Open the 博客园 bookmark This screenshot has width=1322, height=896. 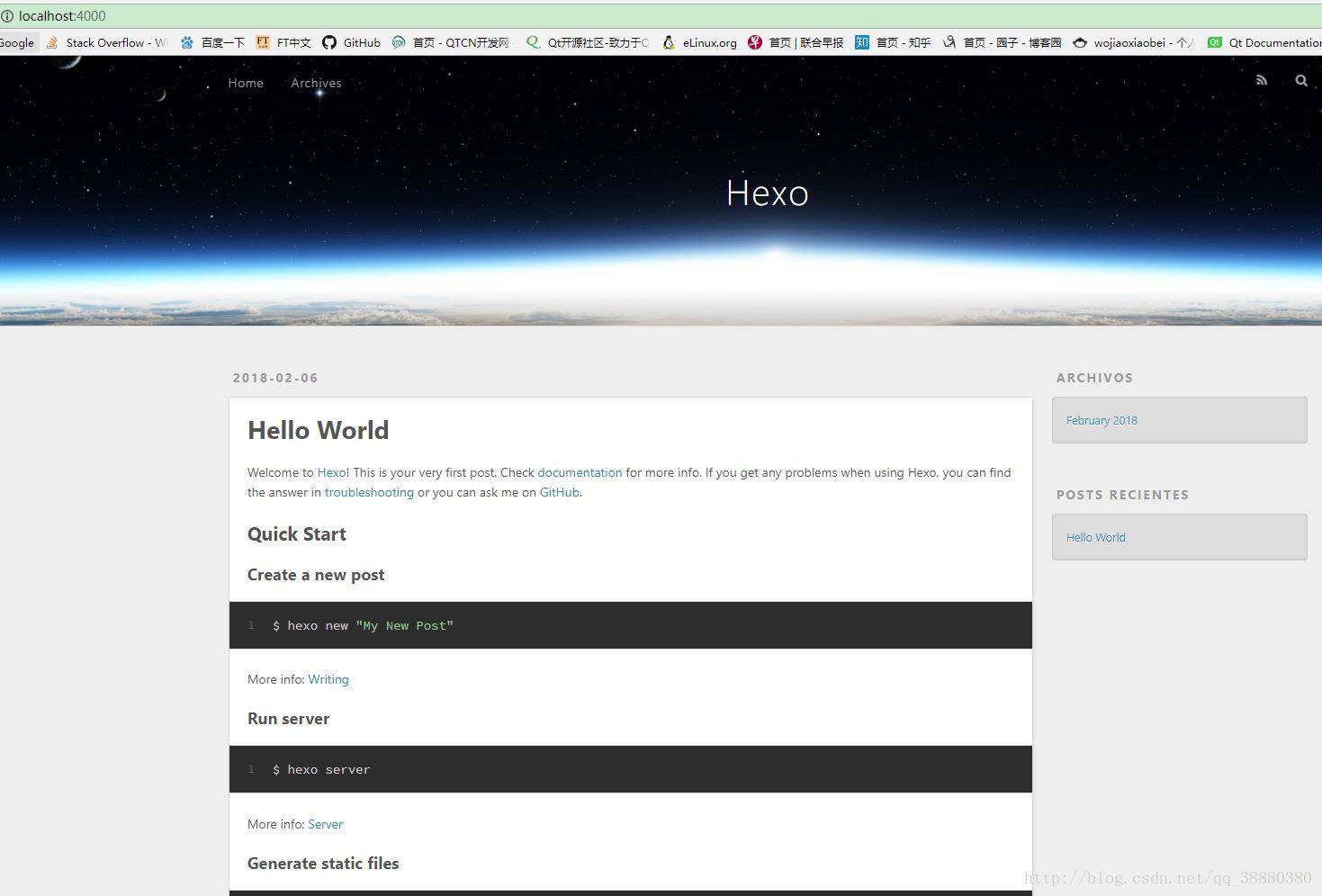pos(1003,42)
